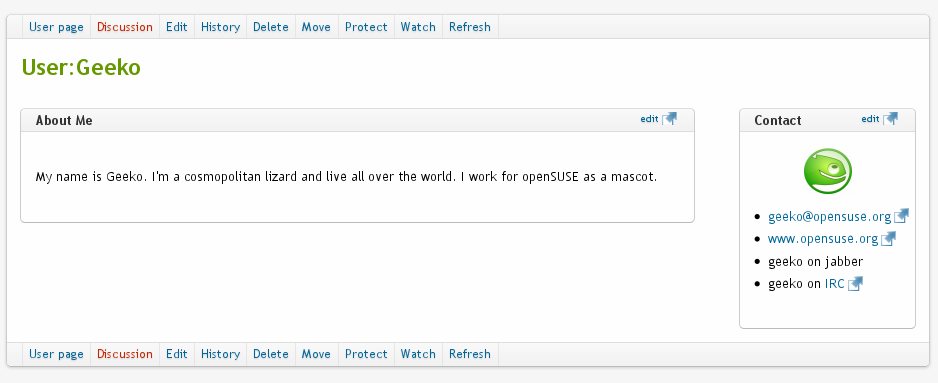Open the geeko@opensuse.org email link

[x=830, y=217]
